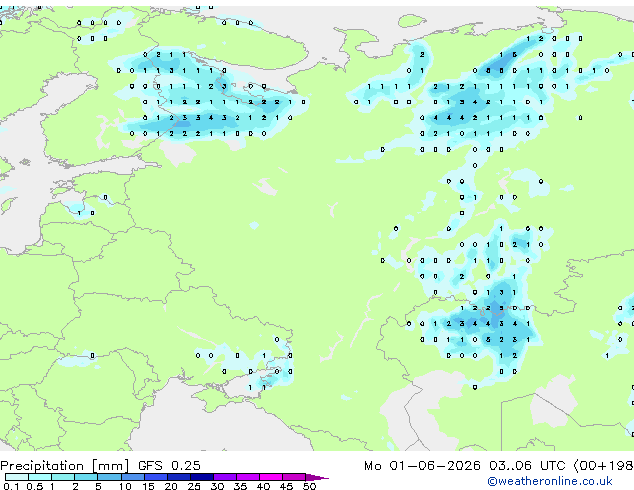
Task: Click the 20 legend scale number
Action: click(x=171, y=486)
